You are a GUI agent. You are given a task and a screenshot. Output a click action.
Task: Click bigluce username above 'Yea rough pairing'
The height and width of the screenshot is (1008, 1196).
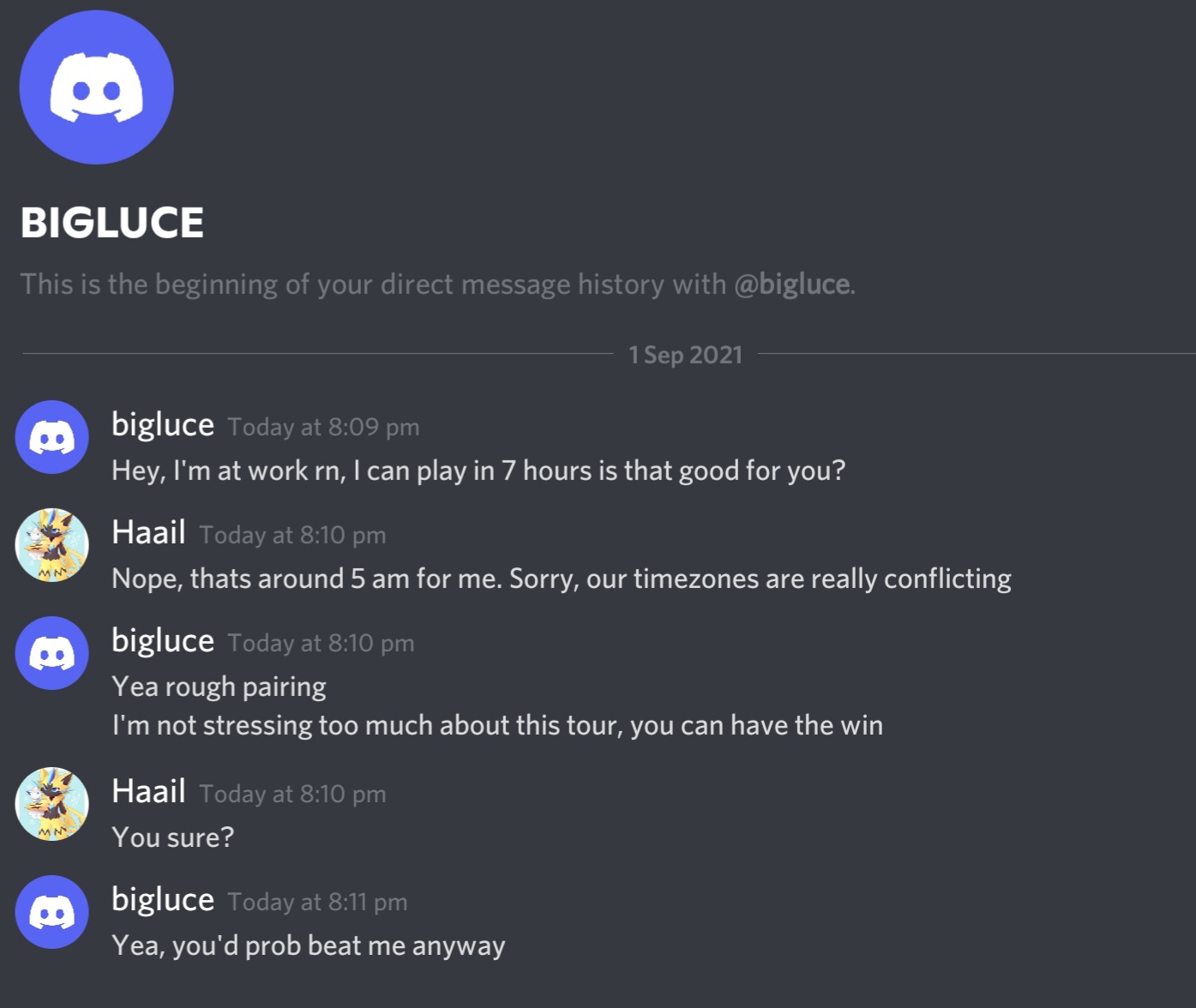(x=163, y=641)
